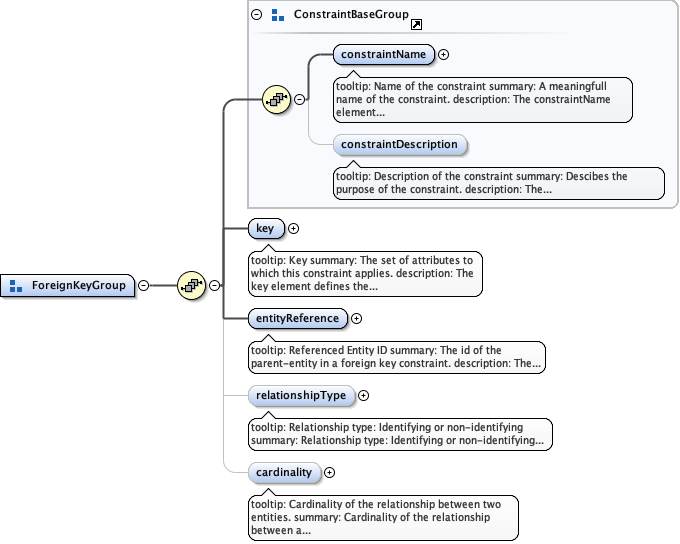Collapse the ConstraintBaseGroup box
The image size is (680, 544).
point(256,15)
